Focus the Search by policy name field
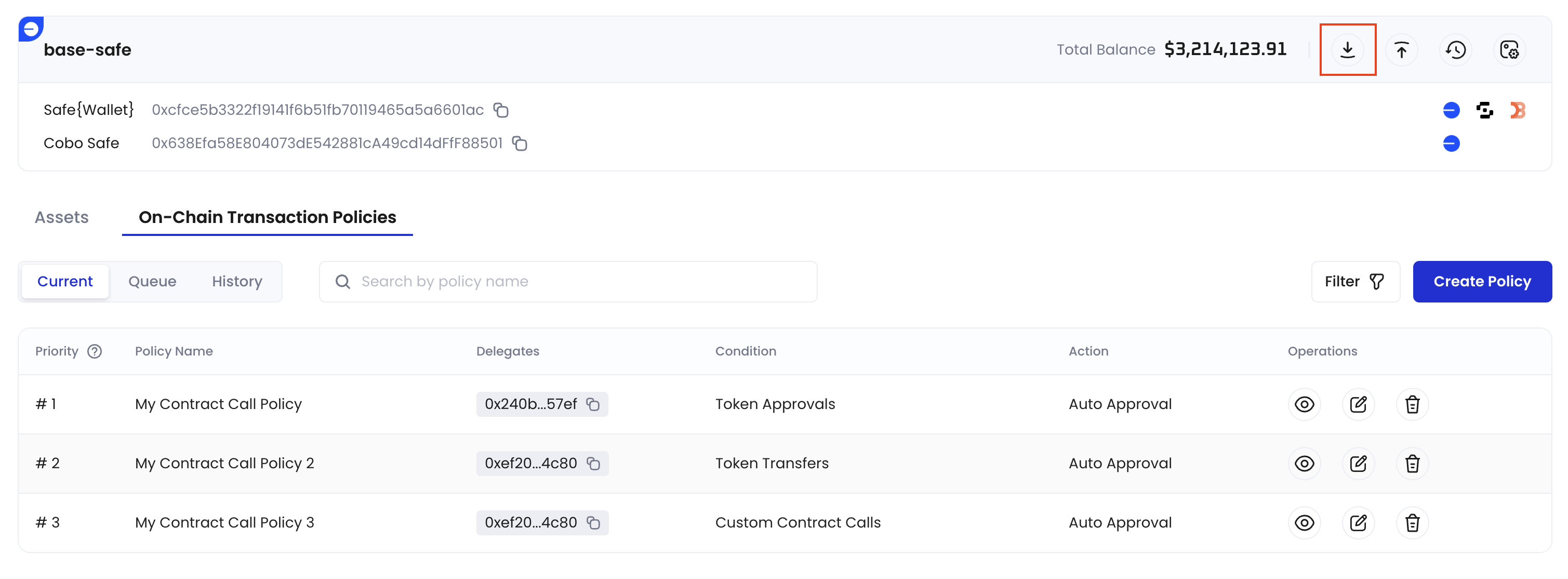Screen dimensions: 1568x579 point(568,281)
